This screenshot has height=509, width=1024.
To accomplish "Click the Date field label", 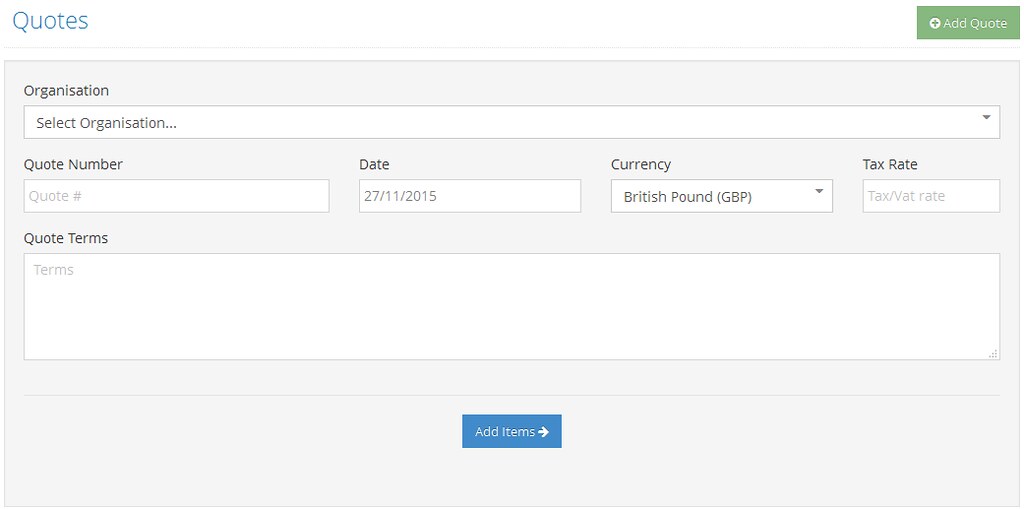I will point(374,165).
